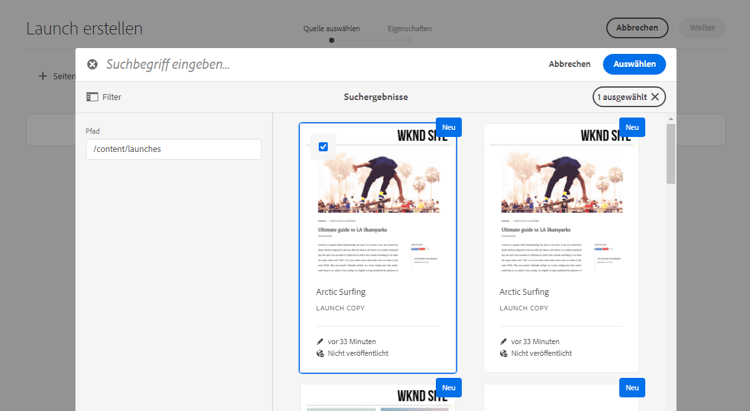Click the Neu badge on the first card
750x411 pixels.
[449, 127]
